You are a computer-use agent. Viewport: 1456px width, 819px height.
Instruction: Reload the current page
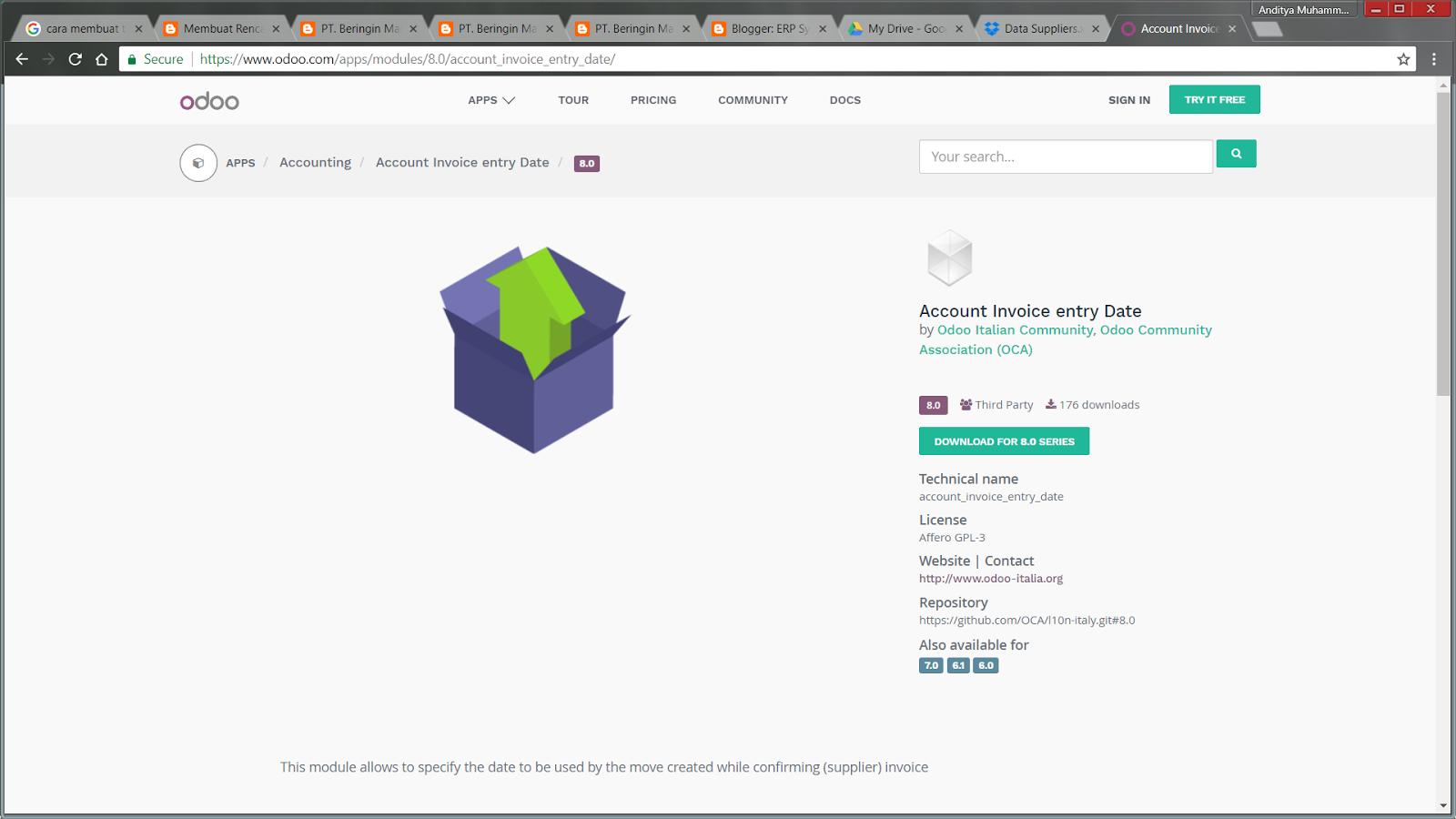(x=76, y=59)
